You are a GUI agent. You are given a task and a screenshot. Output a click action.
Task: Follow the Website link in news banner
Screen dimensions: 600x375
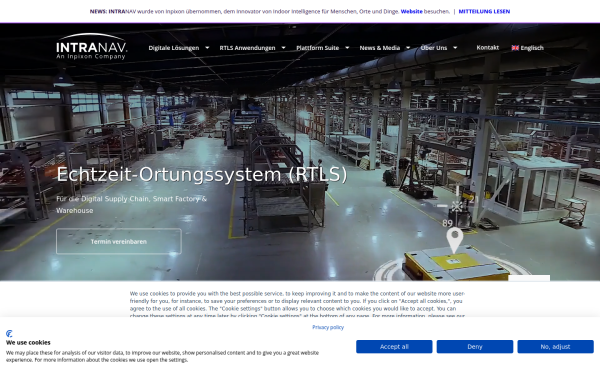coord(411,11)
